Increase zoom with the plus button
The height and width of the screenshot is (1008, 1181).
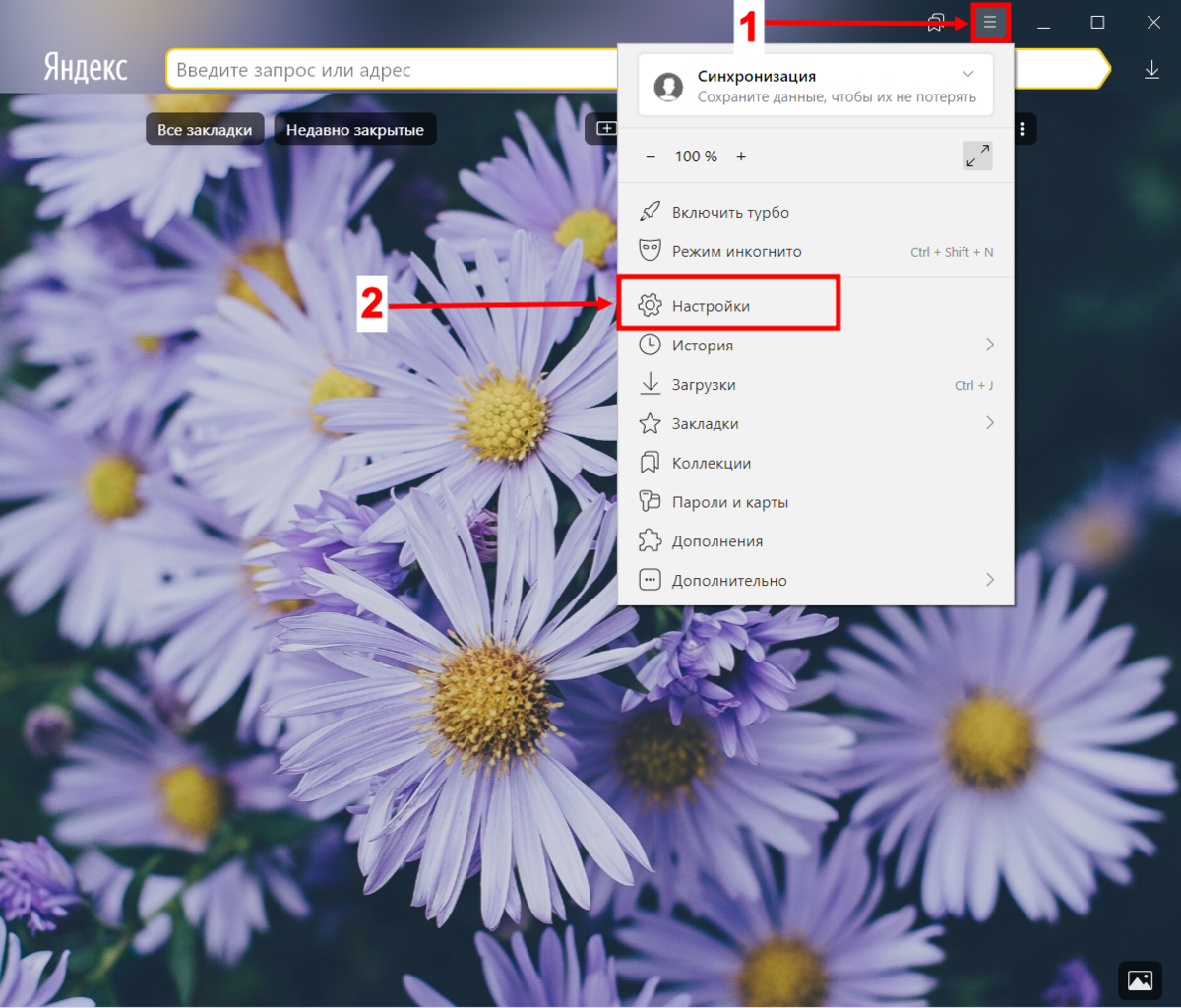(741, 157)
